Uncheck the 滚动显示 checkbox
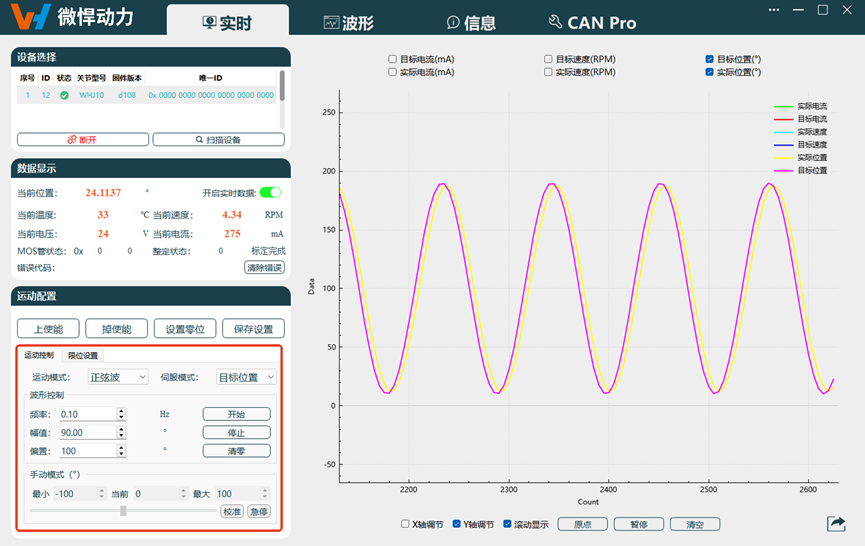 coord(508,523)
